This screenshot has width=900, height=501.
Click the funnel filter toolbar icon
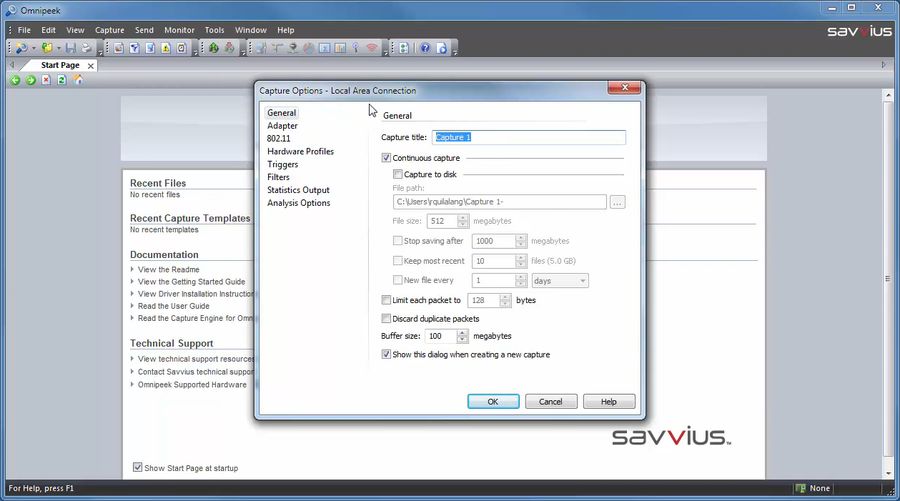click(134, 48)
